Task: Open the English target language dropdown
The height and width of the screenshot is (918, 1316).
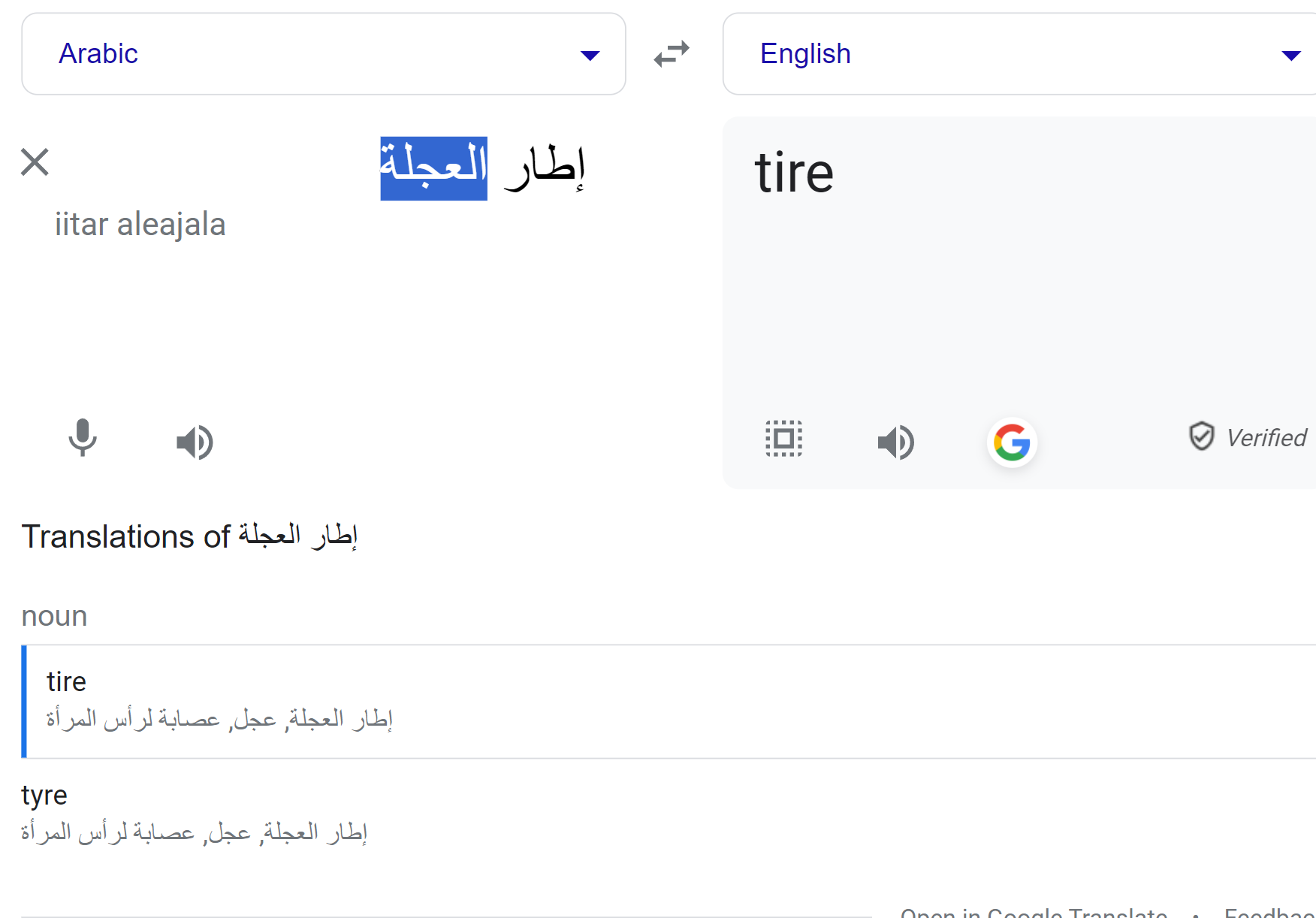Action: point(1014,53)
